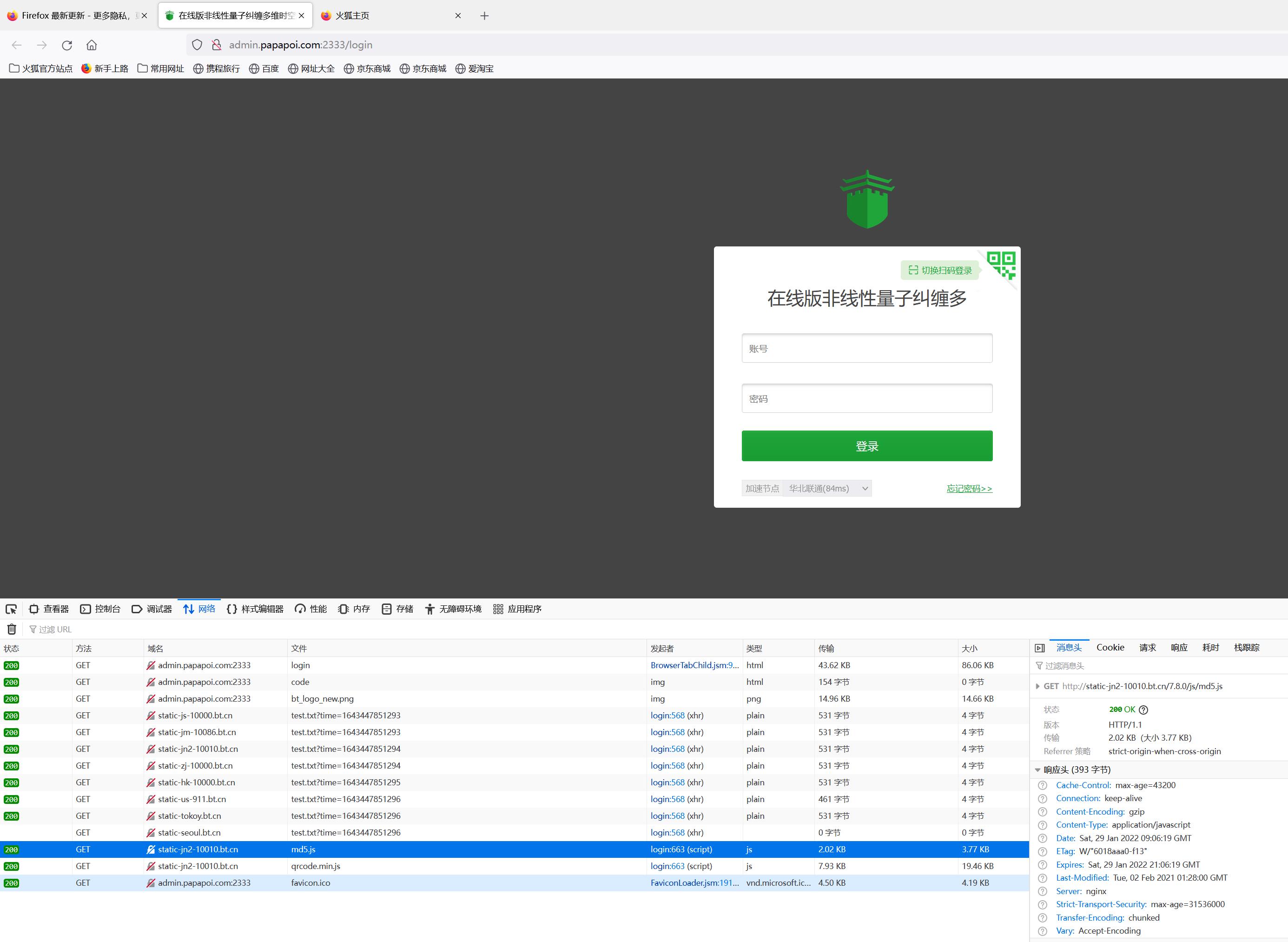Open the 调试器 debugger panel
Image resolution: width=1288 pixels, height=942 pixels.
coord(152,609)
